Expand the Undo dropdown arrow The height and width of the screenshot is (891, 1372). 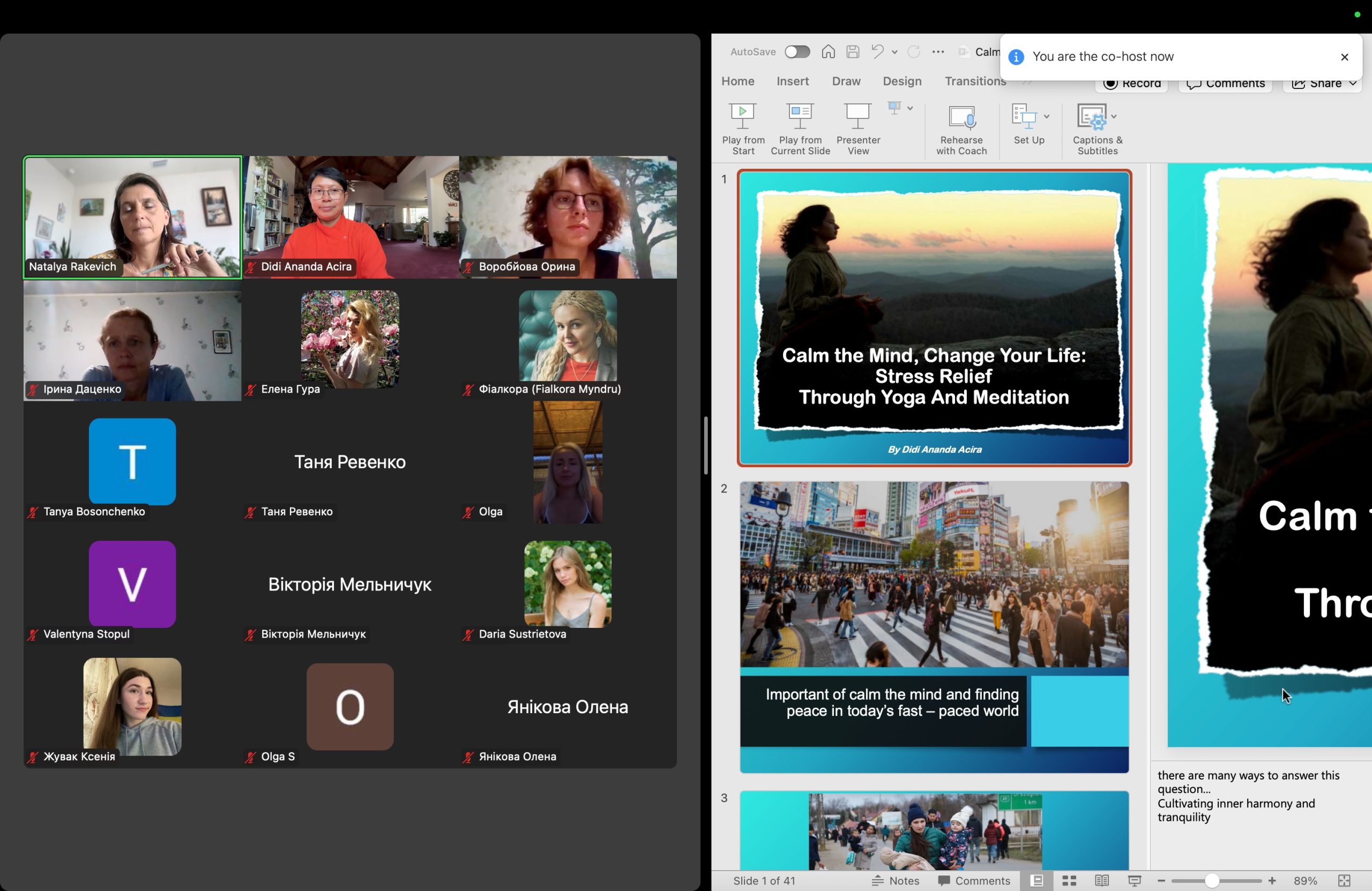click(894, 52)
